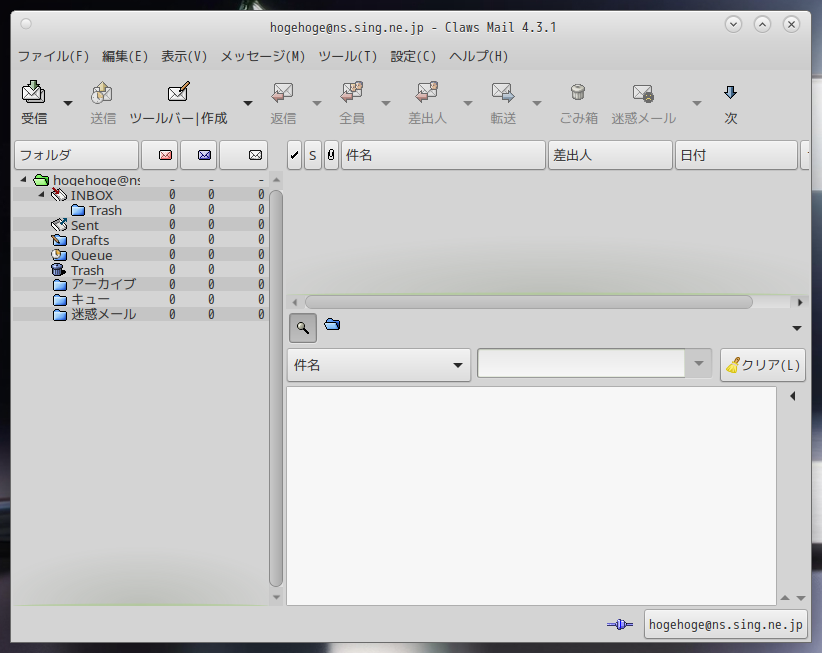Viewport: 822px width, 653px height.
Task: Open the ツール(T) menu
Action: click(348, 56)
